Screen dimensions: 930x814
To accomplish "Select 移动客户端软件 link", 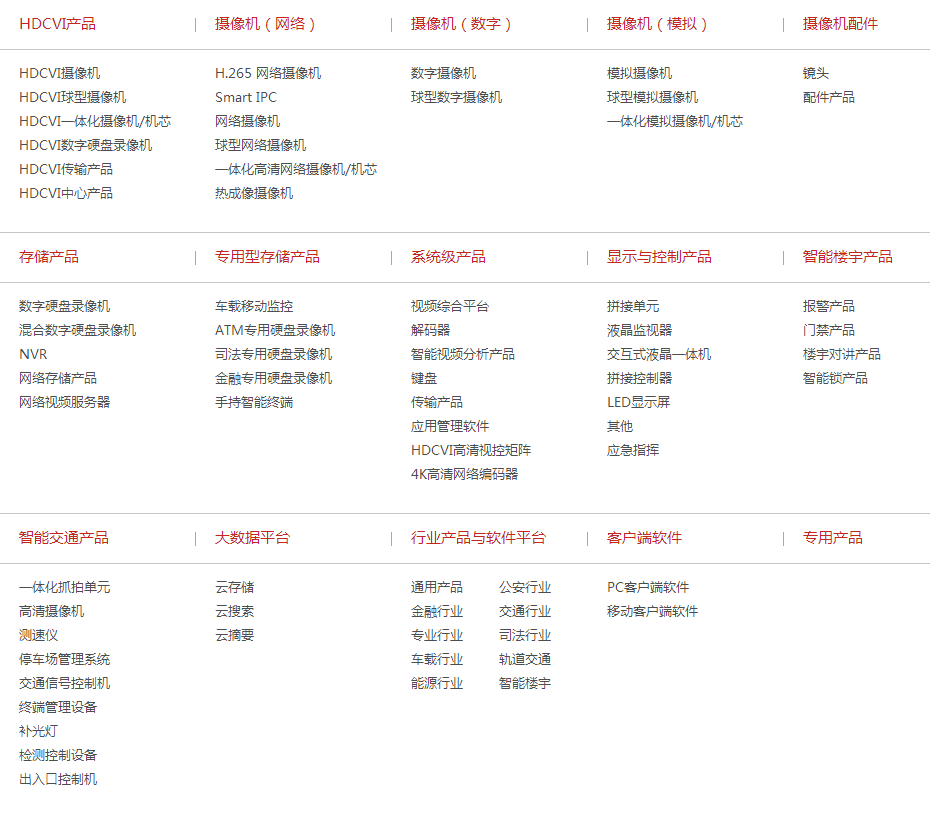I will pyautogui.click(x=652, y=611).
